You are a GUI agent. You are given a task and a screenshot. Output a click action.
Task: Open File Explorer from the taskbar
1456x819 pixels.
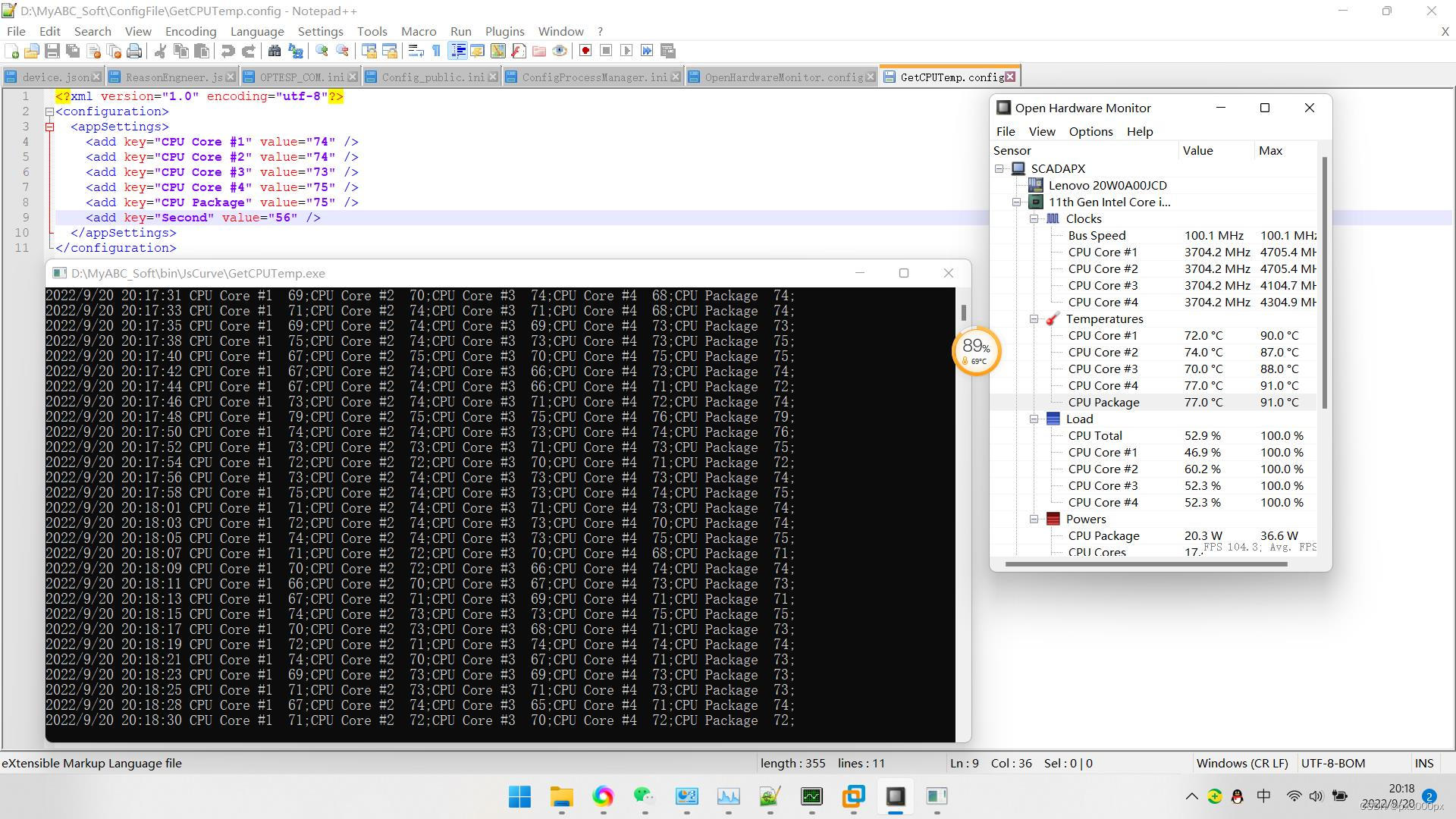(562, 796)
